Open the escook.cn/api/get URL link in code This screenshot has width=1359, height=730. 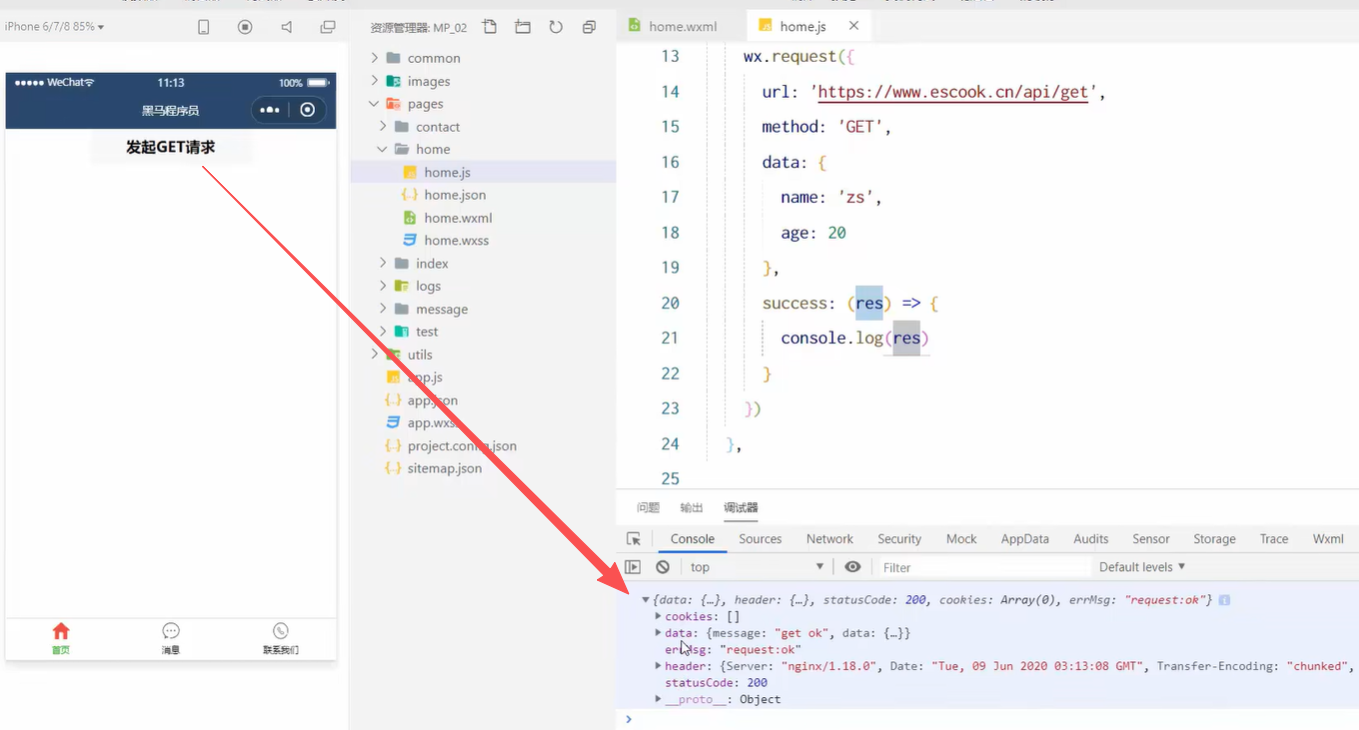[x=953, y=92]
